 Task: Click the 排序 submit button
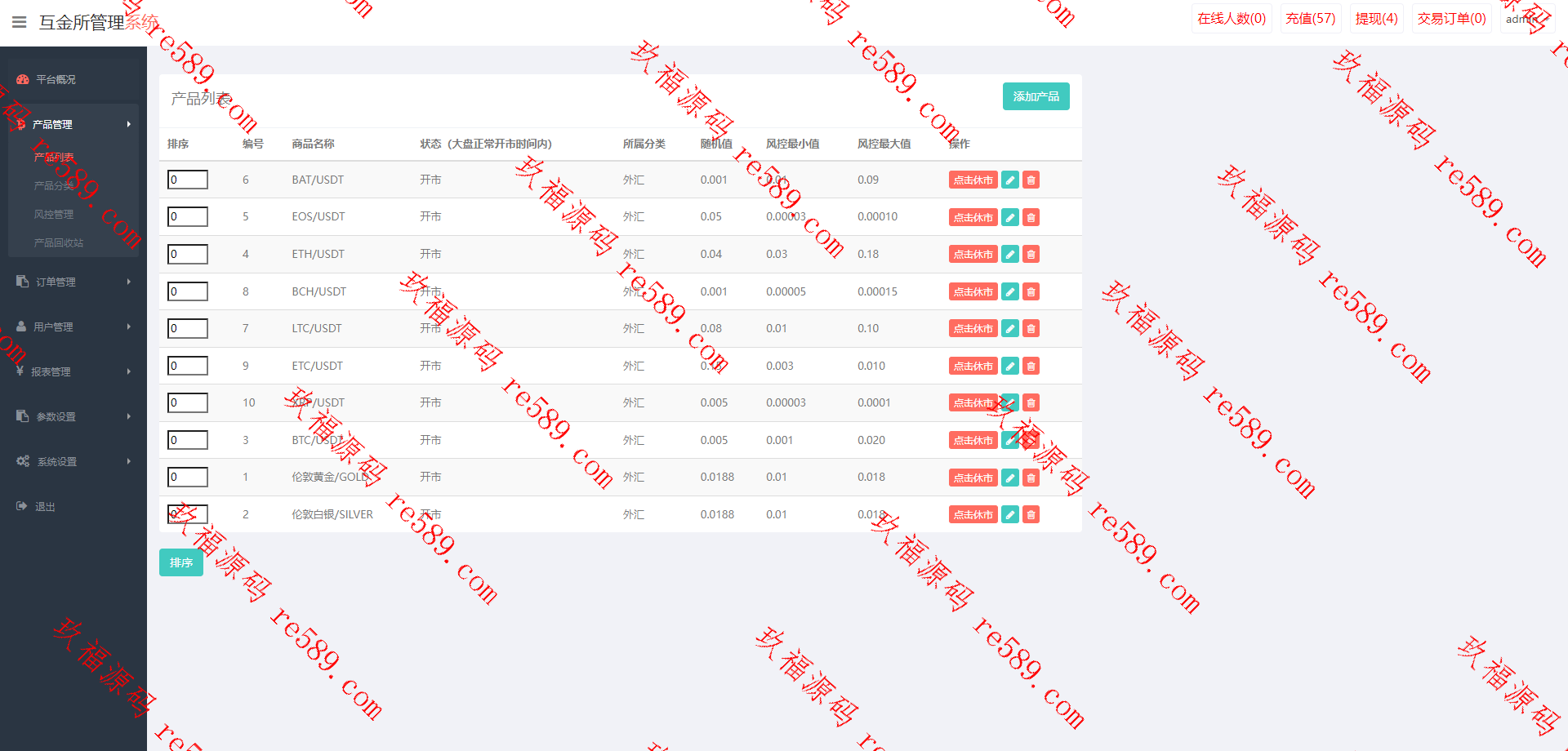coord(181,562)
